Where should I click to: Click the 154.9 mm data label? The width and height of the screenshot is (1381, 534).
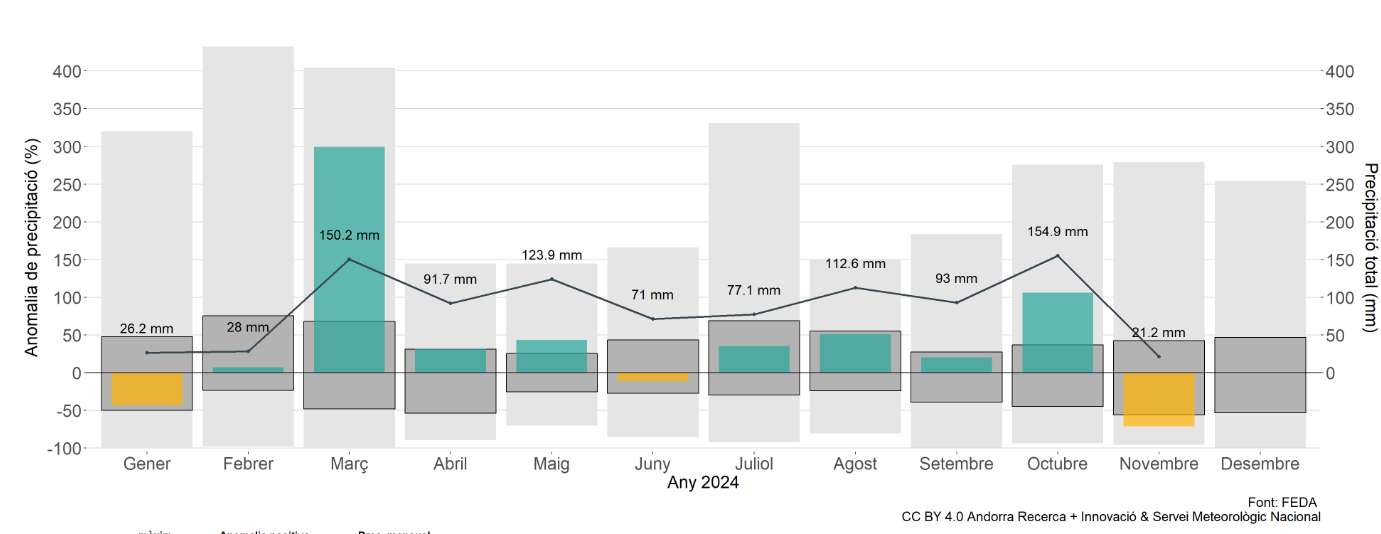pos(1057,231)
